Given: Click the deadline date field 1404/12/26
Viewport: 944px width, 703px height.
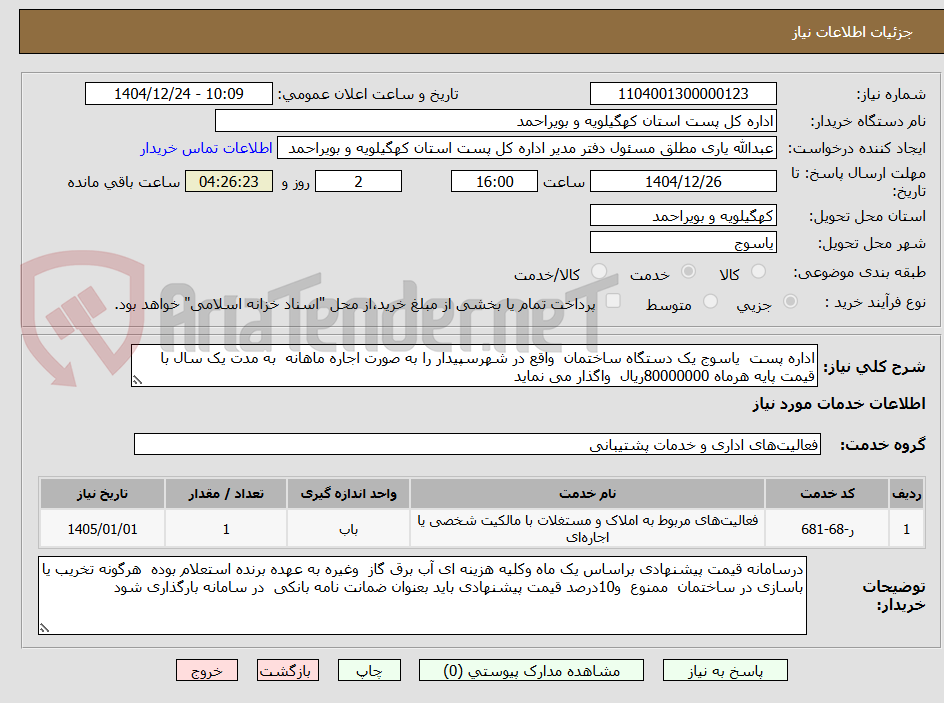Looking at the screenshot, I should tap(683, 181).
